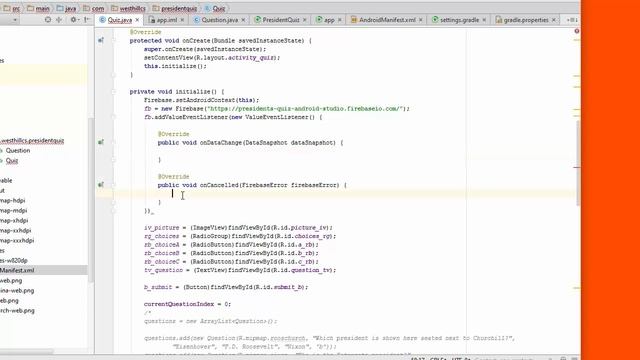Close the settings.gradle tab
The height and width of the screenshot is (360, 640).
point(484,20)
